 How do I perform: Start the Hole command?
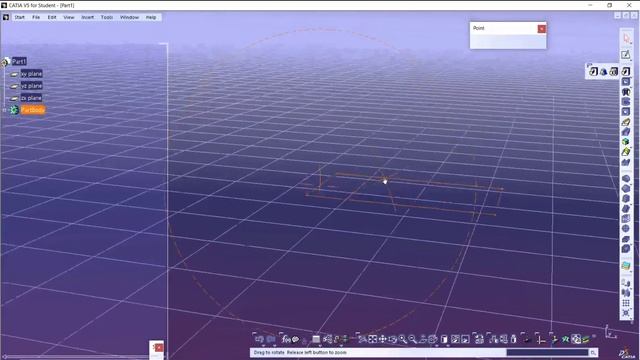point(626,112)
